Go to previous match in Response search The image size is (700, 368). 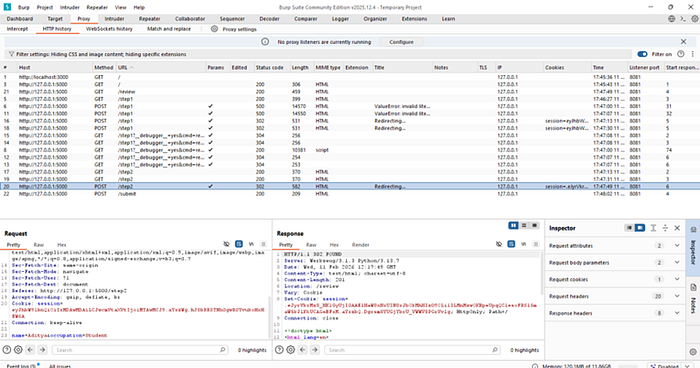[303, 350]
